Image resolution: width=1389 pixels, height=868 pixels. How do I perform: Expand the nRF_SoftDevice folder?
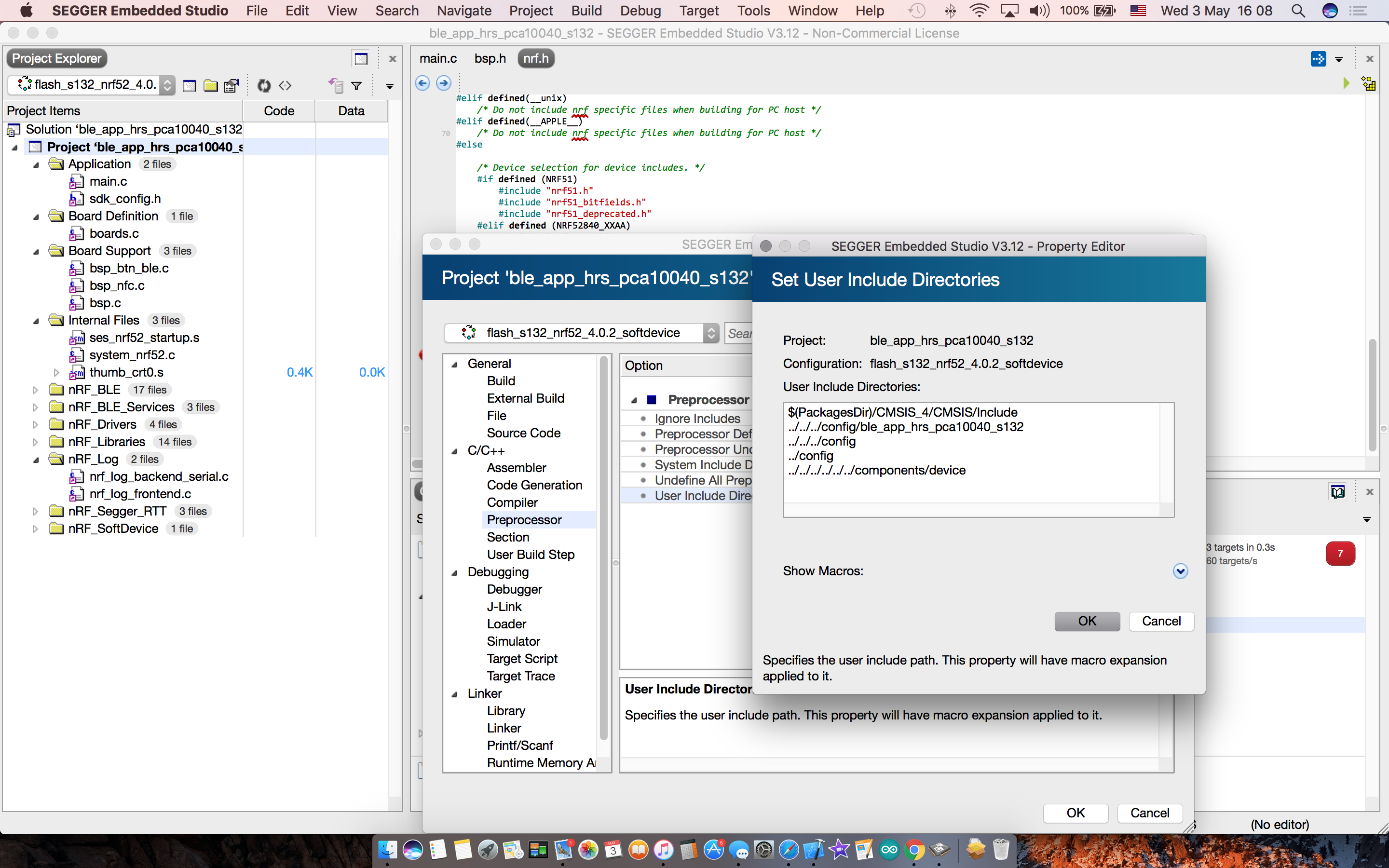coord(35,529)
